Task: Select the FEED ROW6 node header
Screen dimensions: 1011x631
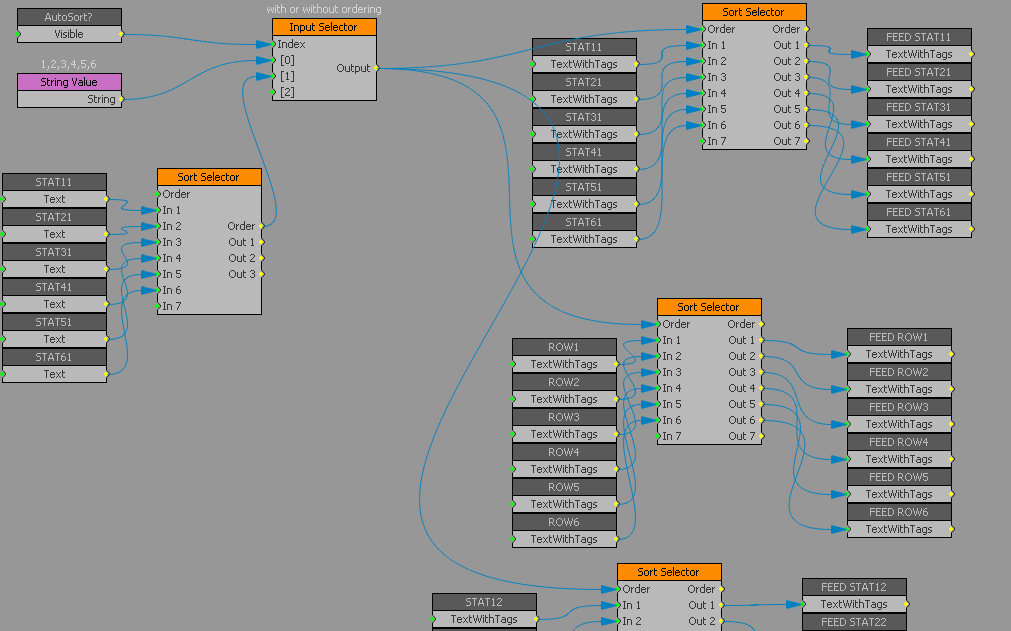Action: [x=899, y=512]
